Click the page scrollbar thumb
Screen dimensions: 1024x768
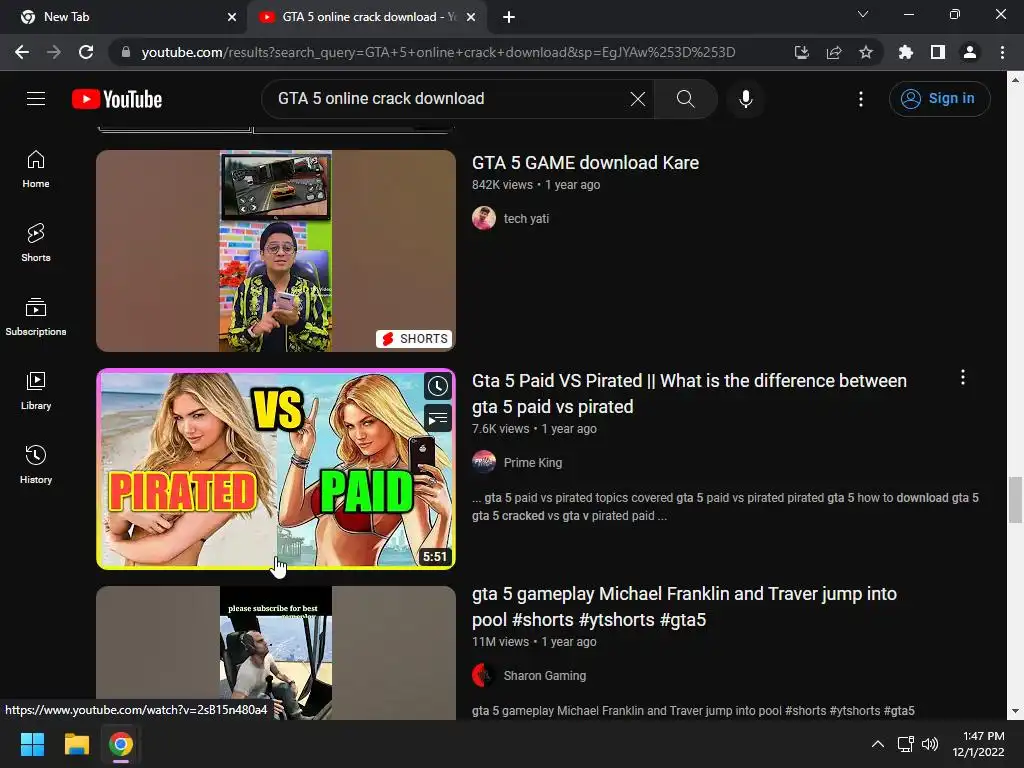click(1015, 500)
